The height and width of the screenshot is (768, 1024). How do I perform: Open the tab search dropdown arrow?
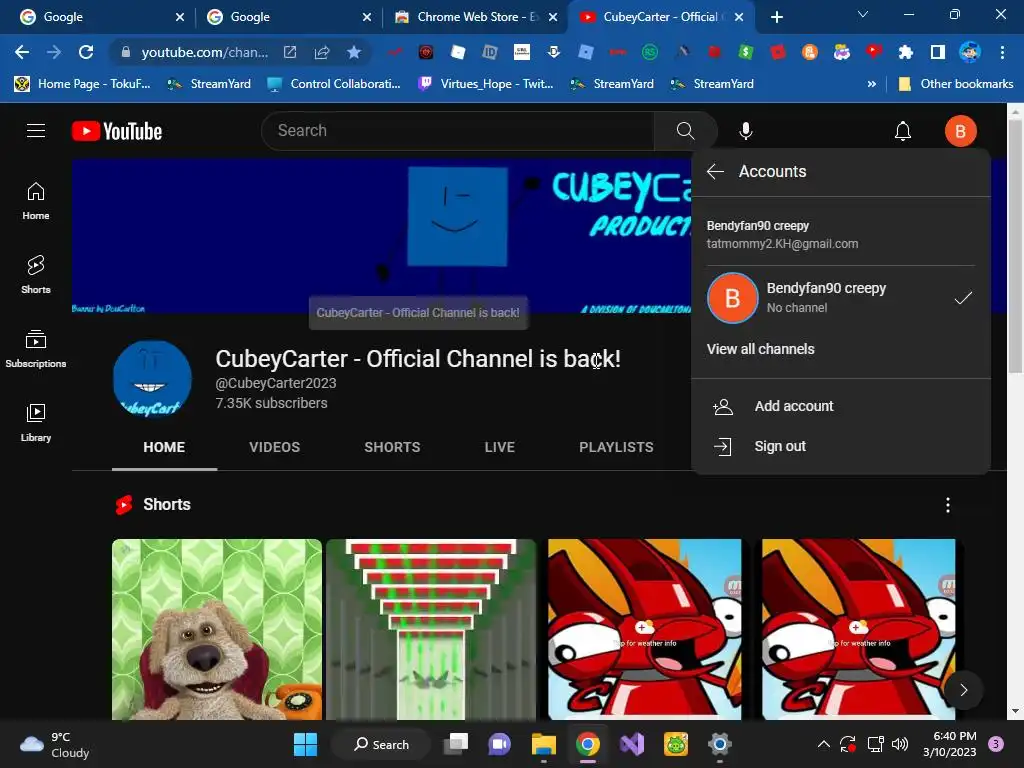tap(862, 14)
